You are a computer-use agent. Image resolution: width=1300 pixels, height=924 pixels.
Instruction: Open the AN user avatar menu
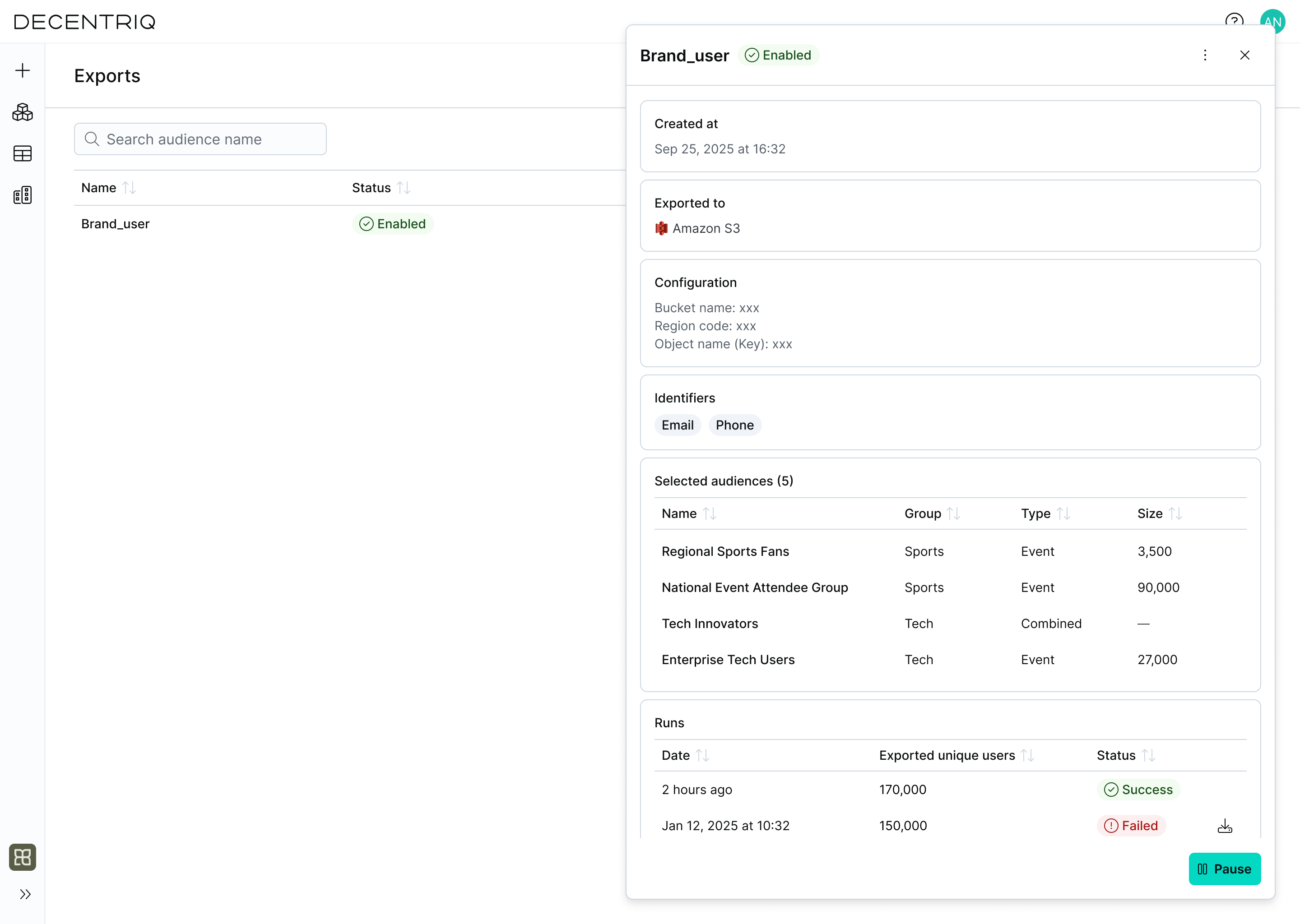1272,22
